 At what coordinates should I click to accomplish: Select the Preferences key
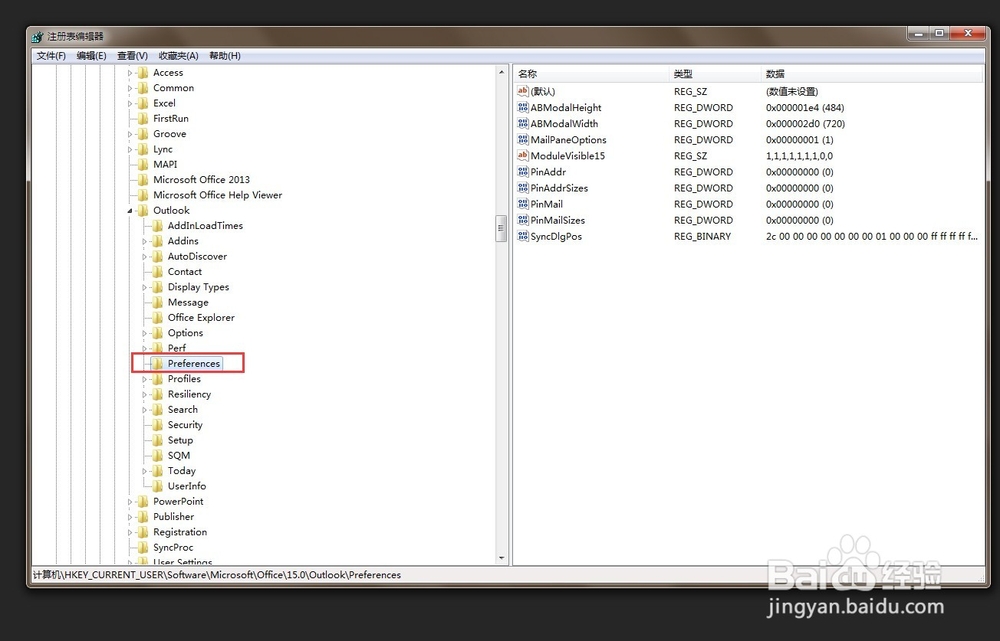[x=194, y=364]
